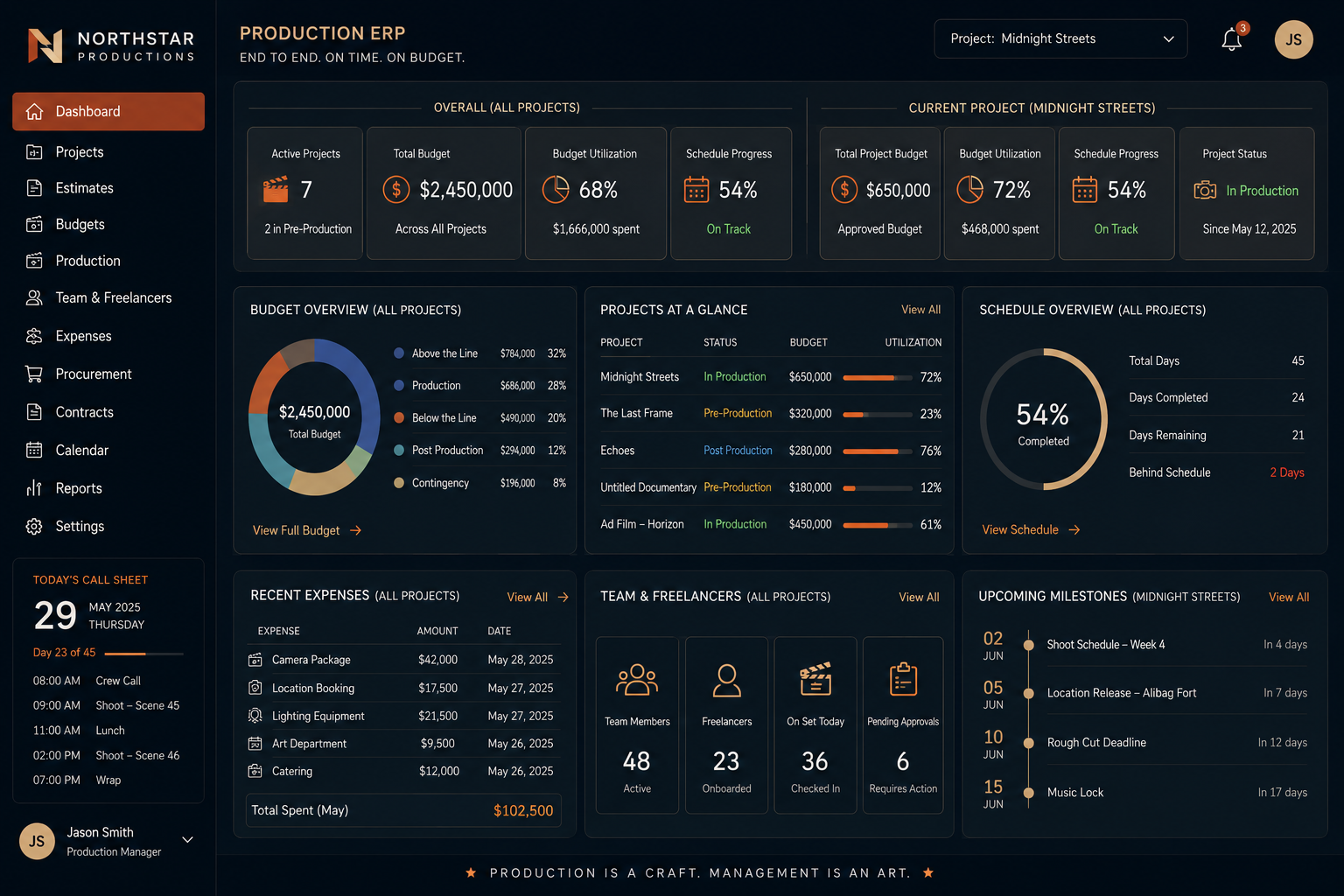
Task: Click the 54% Completed schedule ring
Action: tap(1043, 419)
